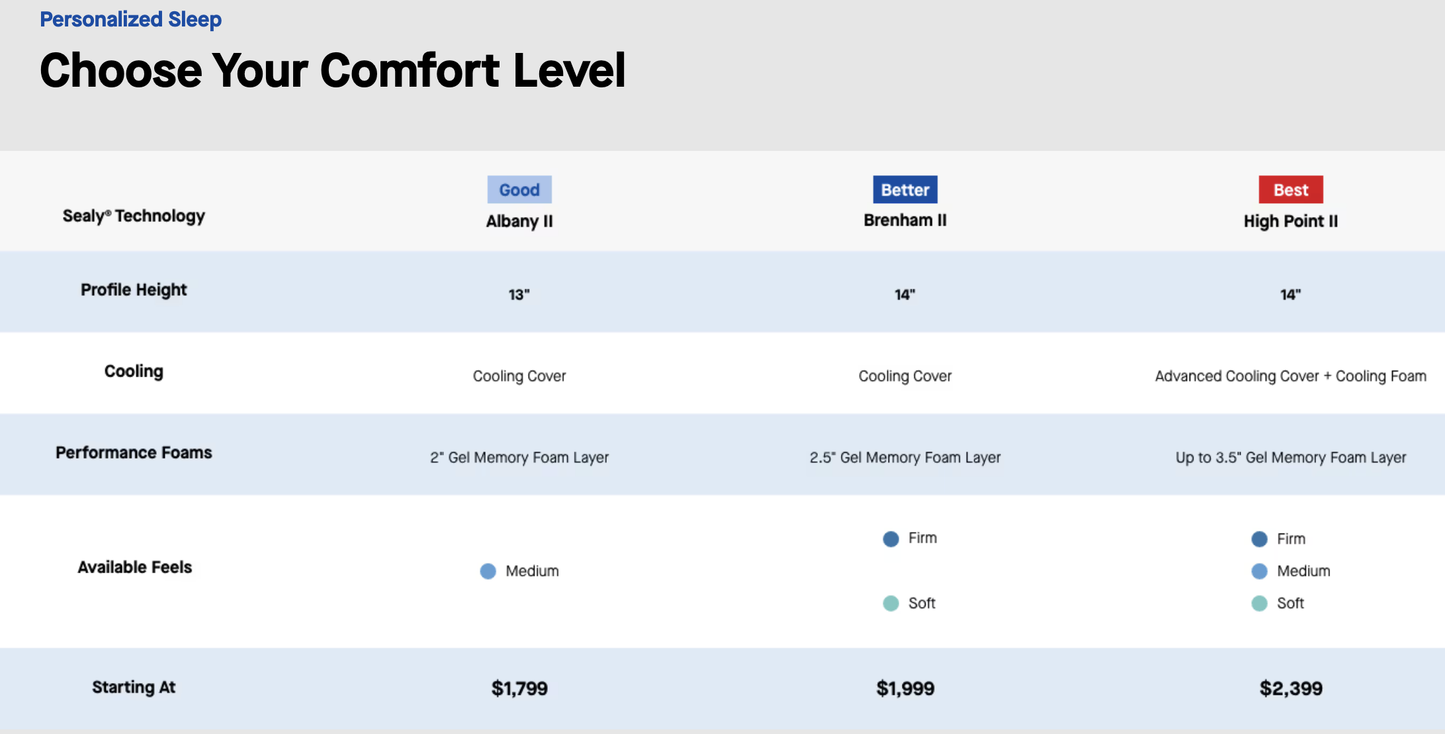Viewport: 1445px width, 734px height.
Task: Click the $1,999 starting price
Action: (905, 688)
